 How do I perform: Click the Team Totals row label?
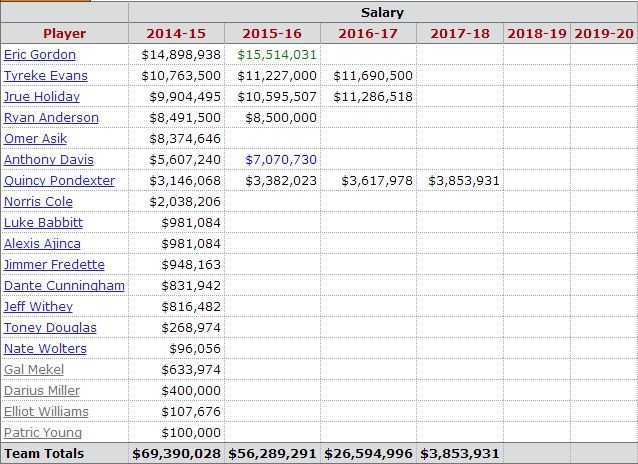click(44, 454)
